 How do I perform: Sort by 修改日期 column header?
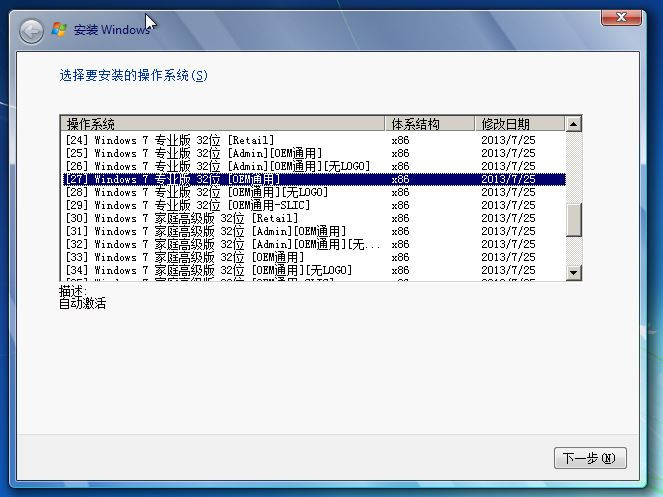pos(520,124)
